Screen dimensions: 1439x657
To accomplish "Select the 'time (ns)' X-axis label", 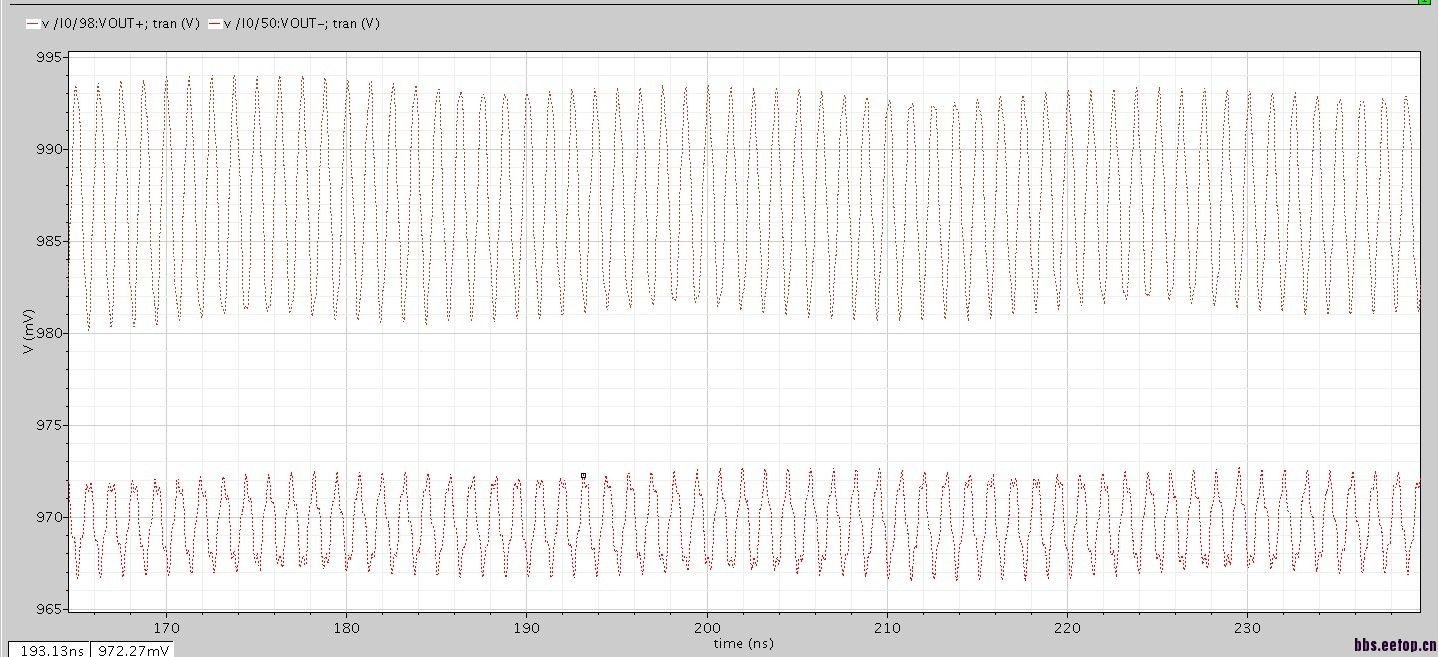I will tap(743, 644).
